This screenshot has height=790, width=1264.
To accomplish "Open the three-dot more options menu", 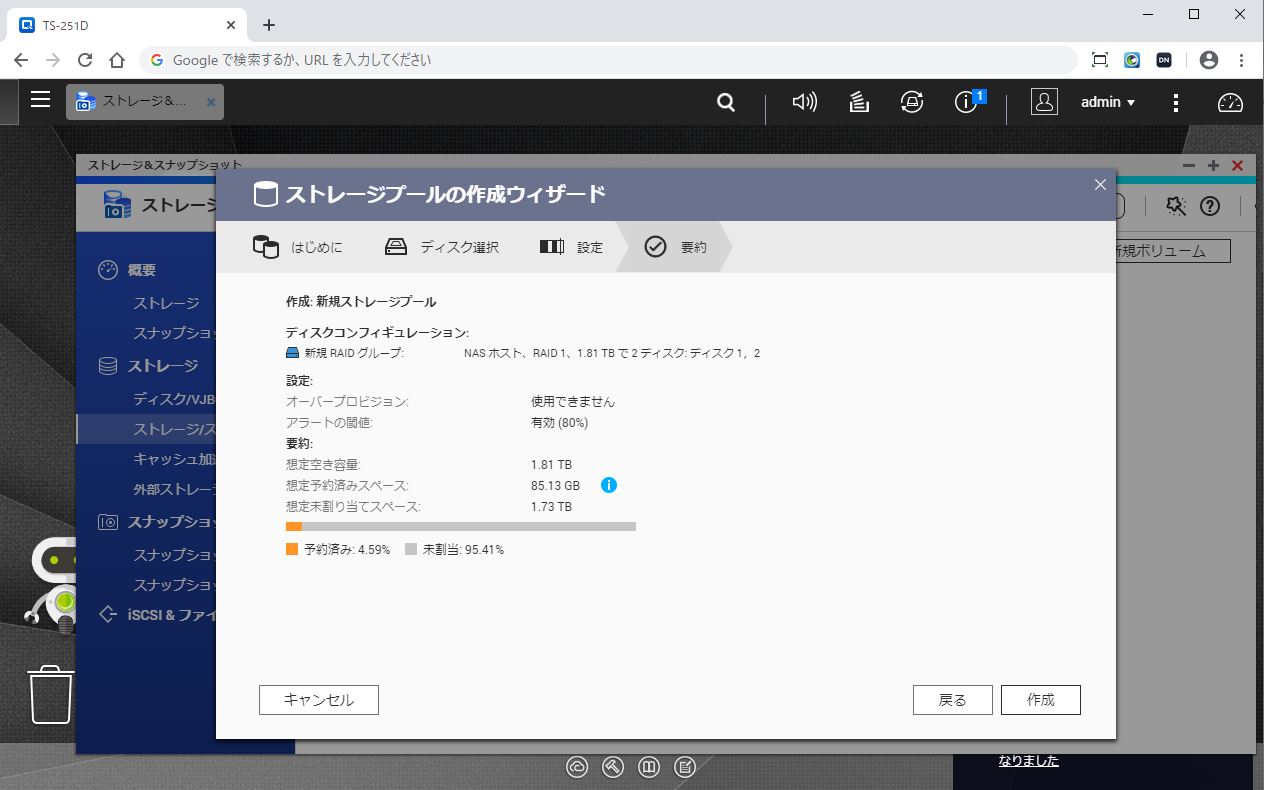I will [1176, 102].
